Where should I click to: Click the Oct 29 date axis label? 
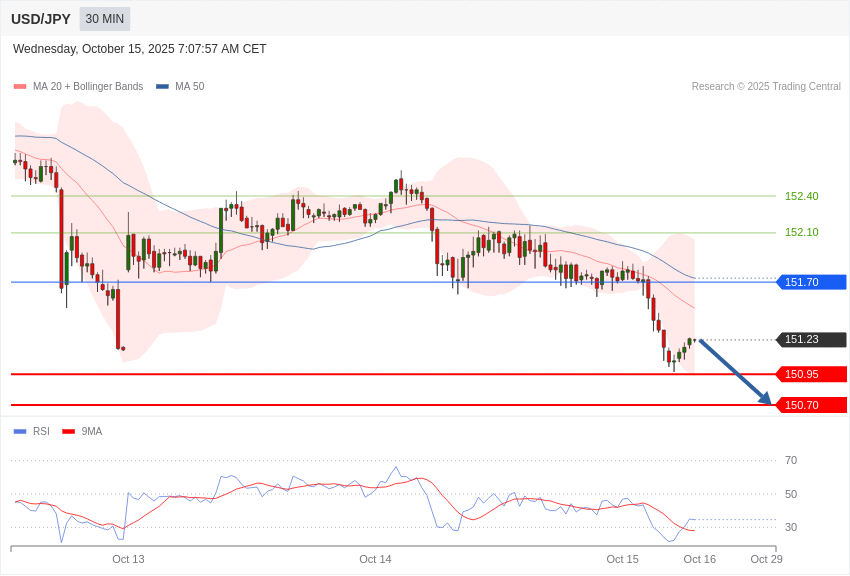coord(766,559)
